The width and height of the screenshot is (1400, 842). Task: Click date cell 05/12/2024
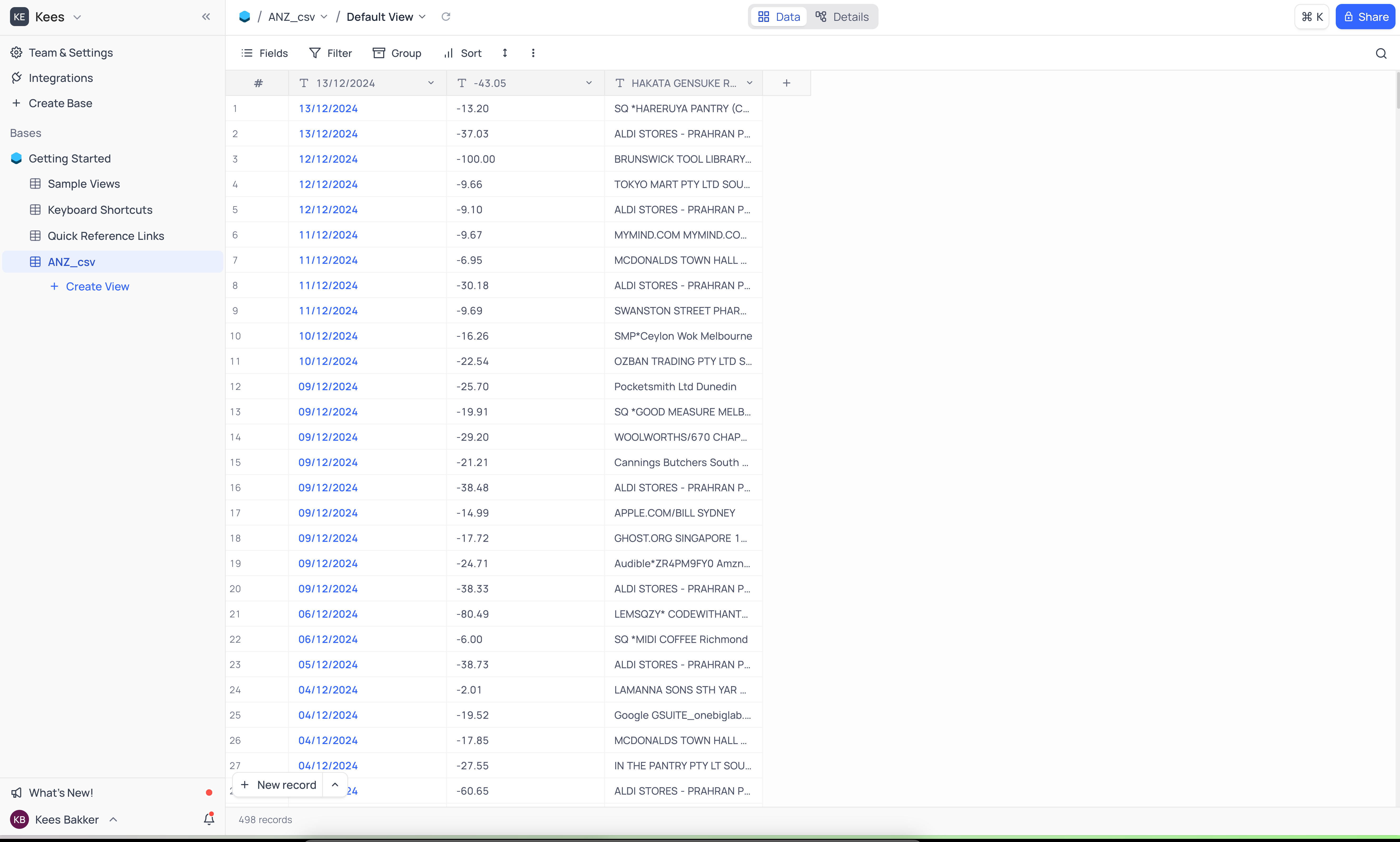(368, 664)
